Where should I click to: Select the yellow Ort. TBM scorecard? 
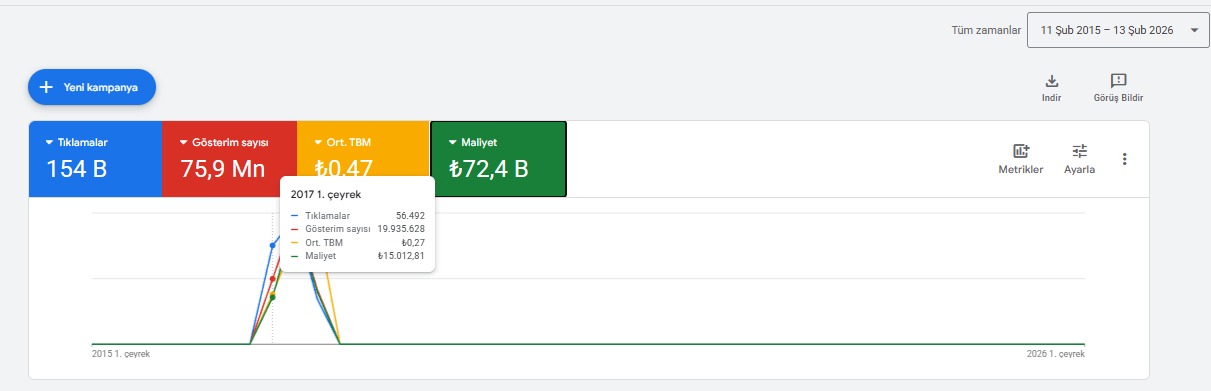pos(363,158)
